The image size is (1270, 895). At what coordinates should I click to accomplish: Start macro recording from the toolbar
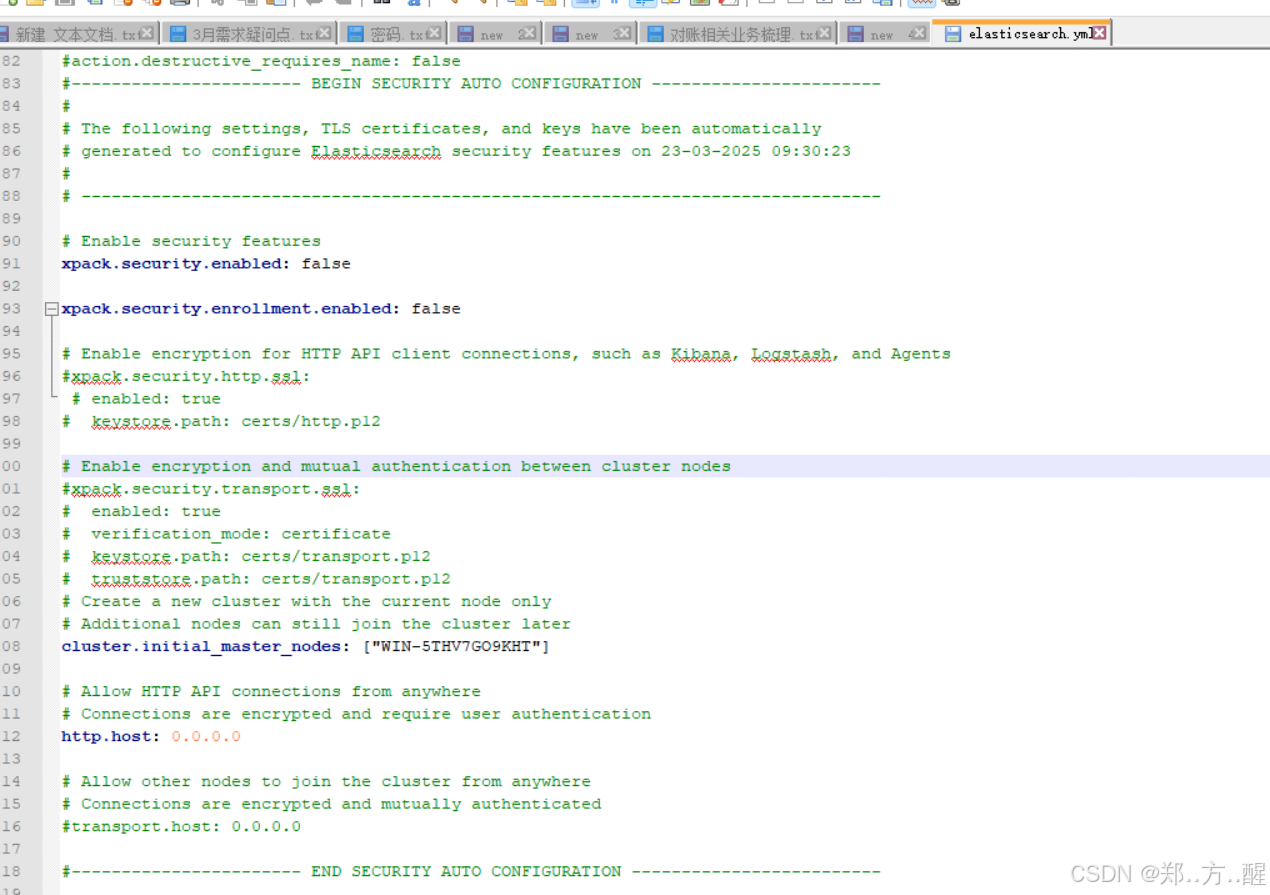click(766, 4)
